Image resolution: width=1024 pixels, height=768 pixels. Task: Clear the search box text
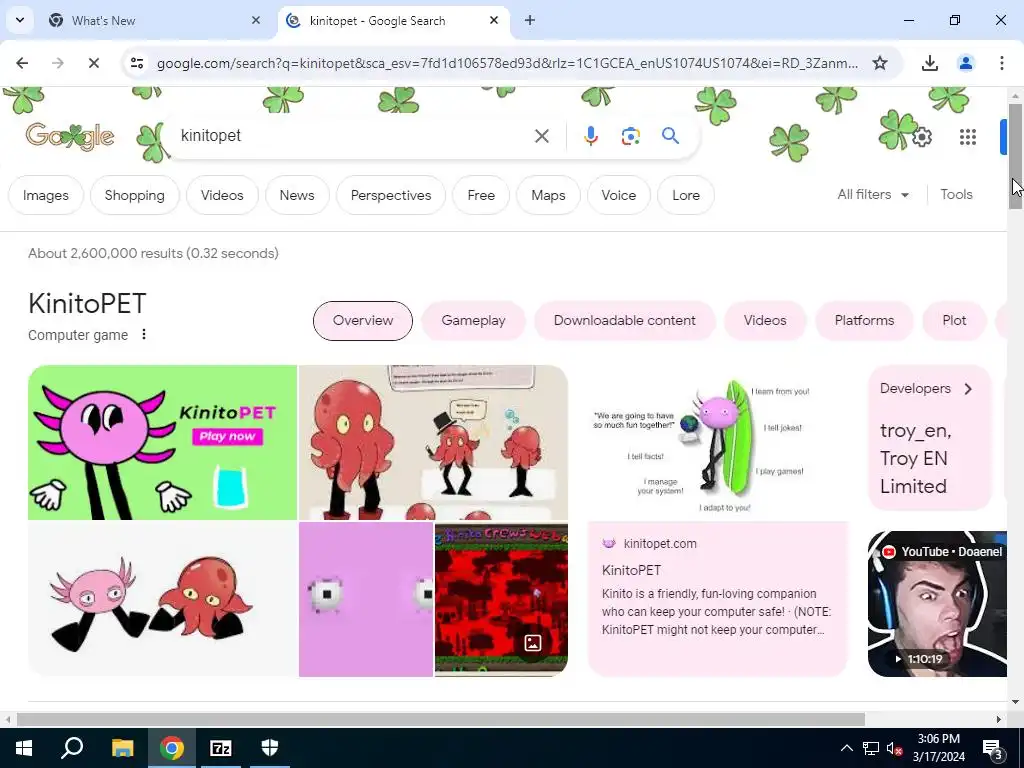click(541, 136)
